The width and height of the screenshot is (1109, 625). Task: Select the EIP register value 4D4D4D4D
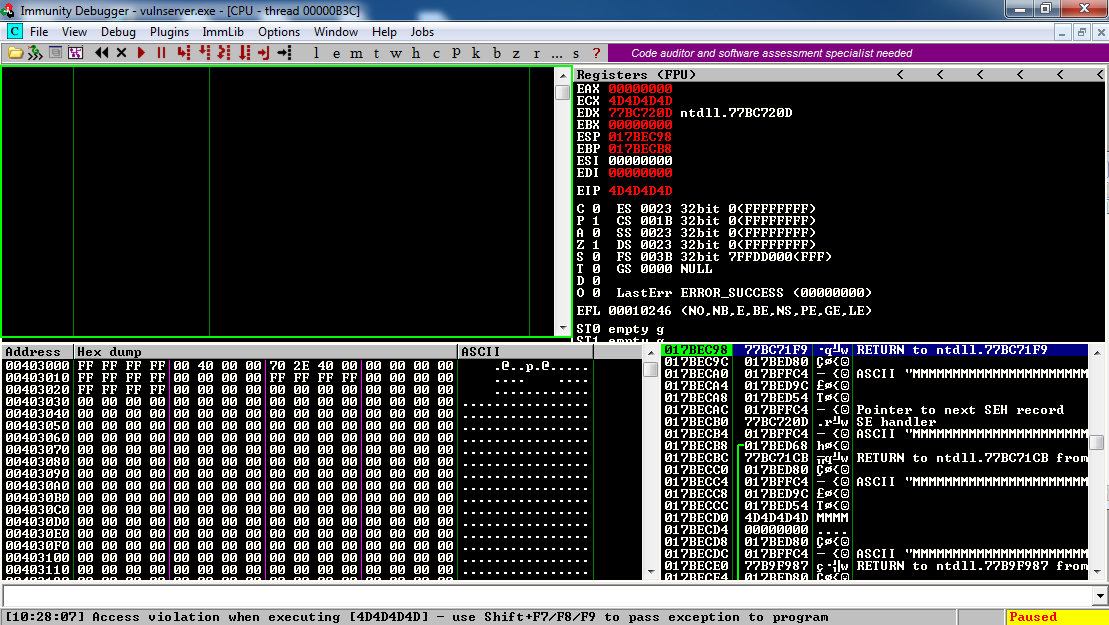640,191
